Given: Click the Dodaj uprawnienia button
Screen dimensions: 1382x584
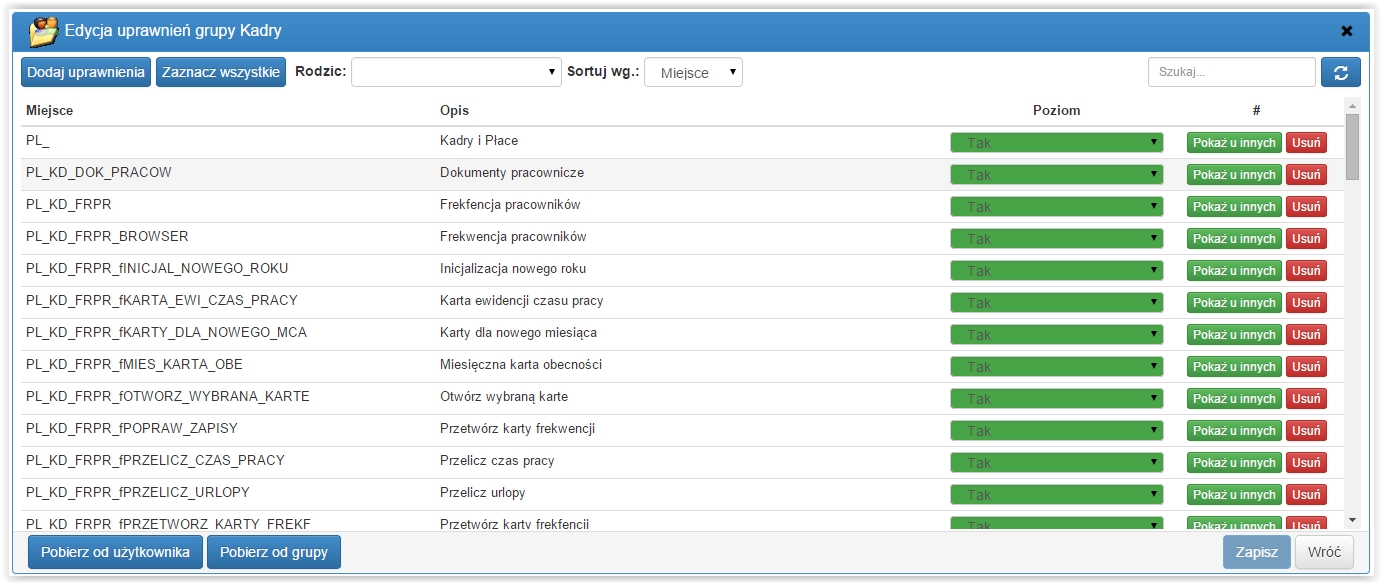Looking at the screenshot, I should click(x=86, y=72).
